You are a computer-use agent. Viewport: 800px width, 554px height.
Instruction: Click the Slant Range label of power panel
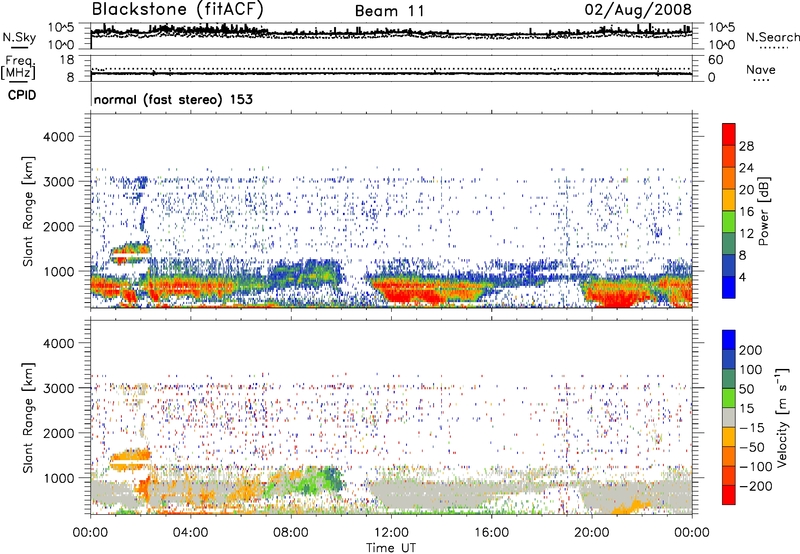28,211
